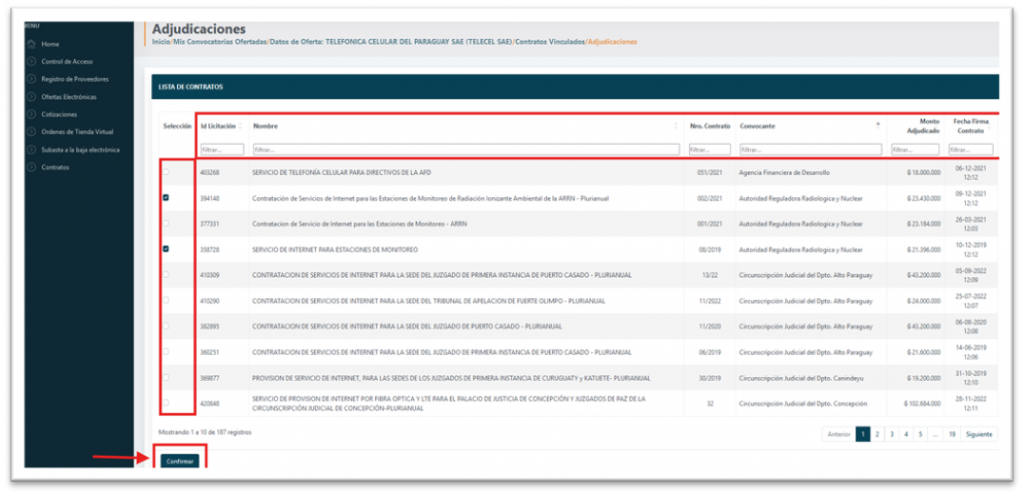Open Registro de Proveedores menu item
Image resolution: width=1024 pixels, height=495 pixels.
(x=74, y=79)
